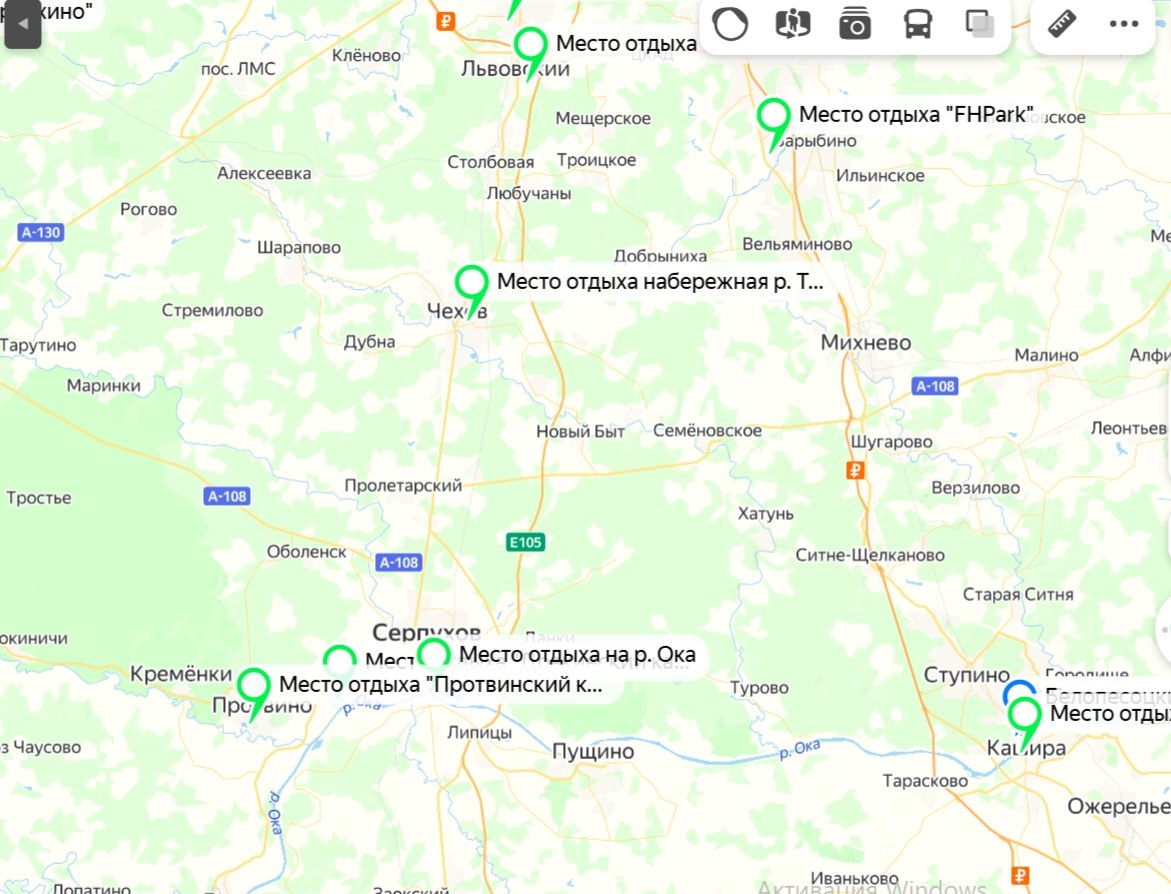The width and height of the screenshot is (1171, 894).
Task: Show public transport bus layer
Action: (x=917, y=24)
